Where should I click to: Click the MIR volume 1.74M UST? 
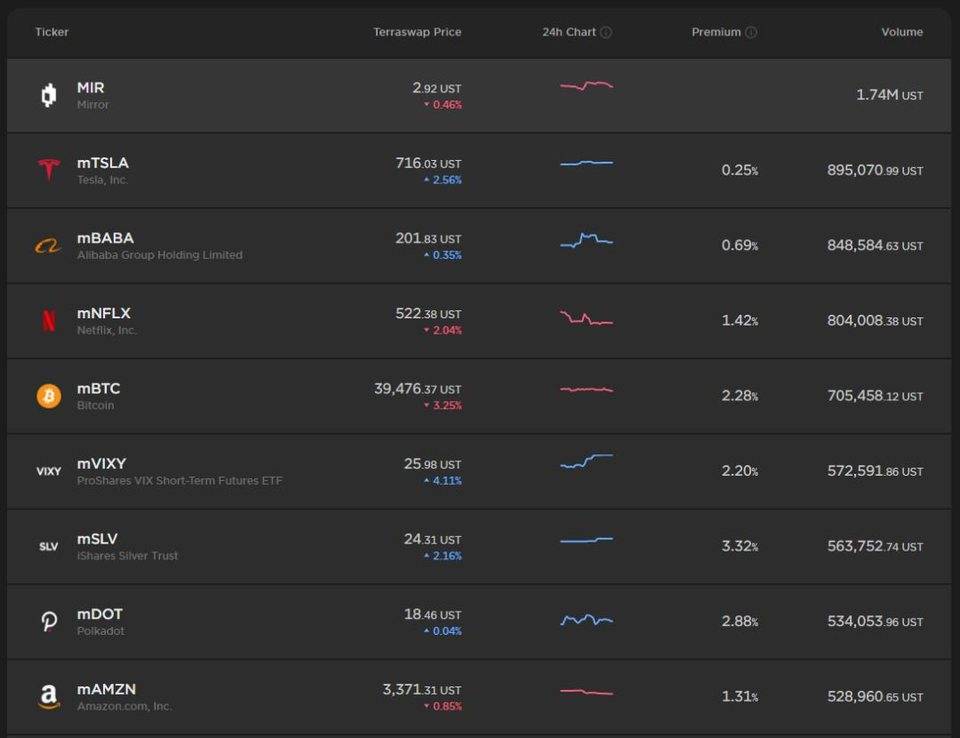click(889, 94)
